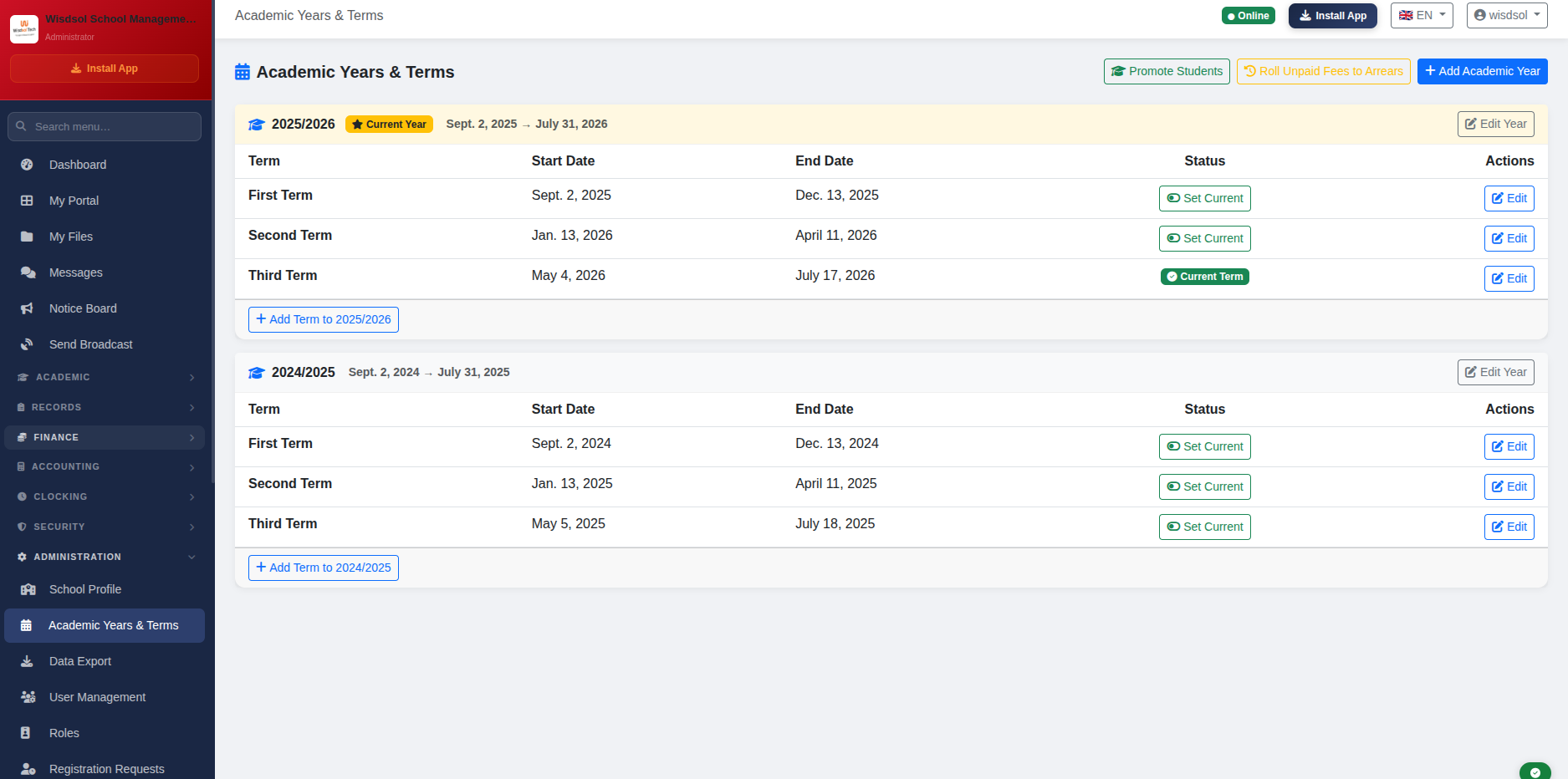Click the search magnifier icon in sidebar

(21, 126)
